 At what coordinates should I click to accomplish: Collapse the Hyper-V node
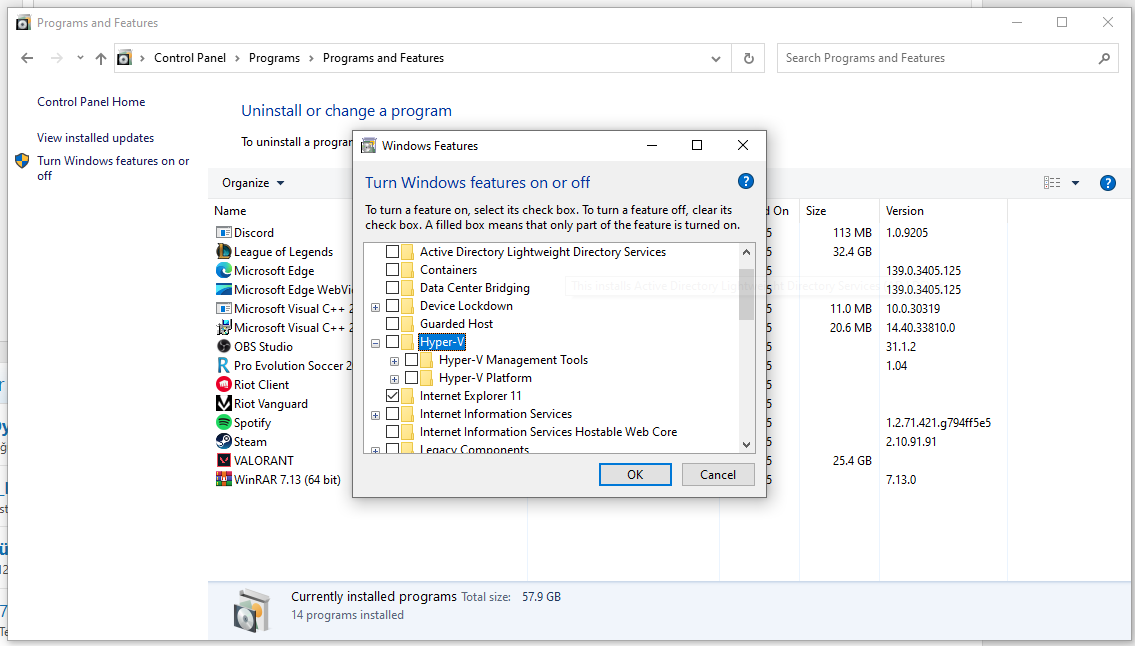pyautogui.click(x=375, y=343)
